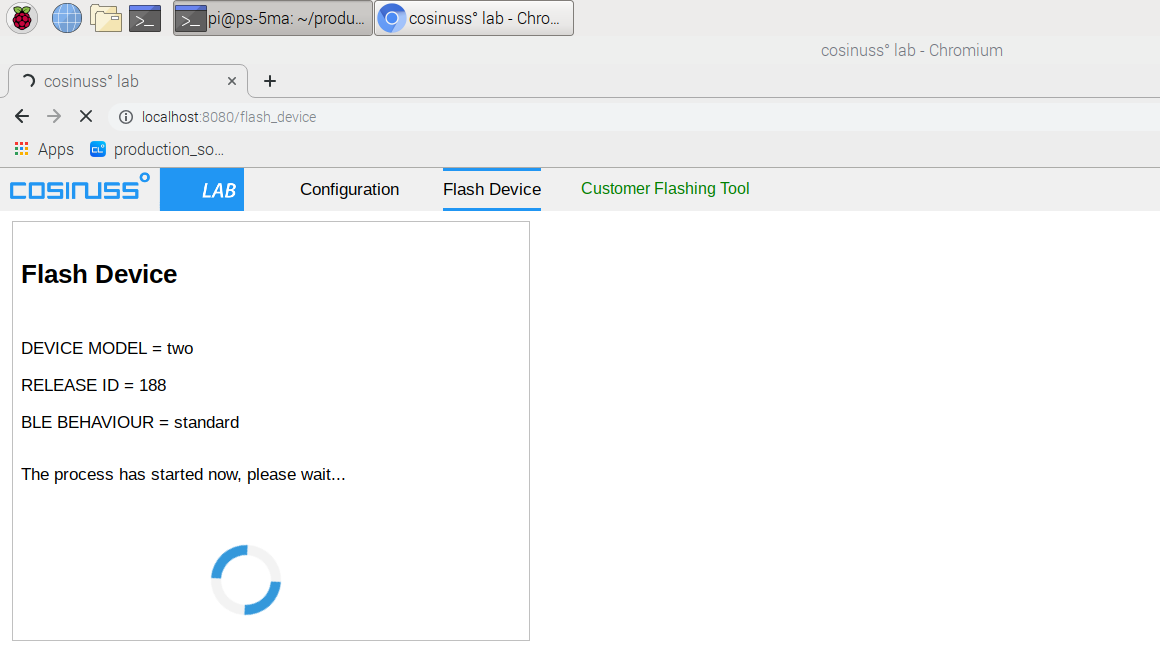Open the Raspberry Pi main menu

point(22,18)
